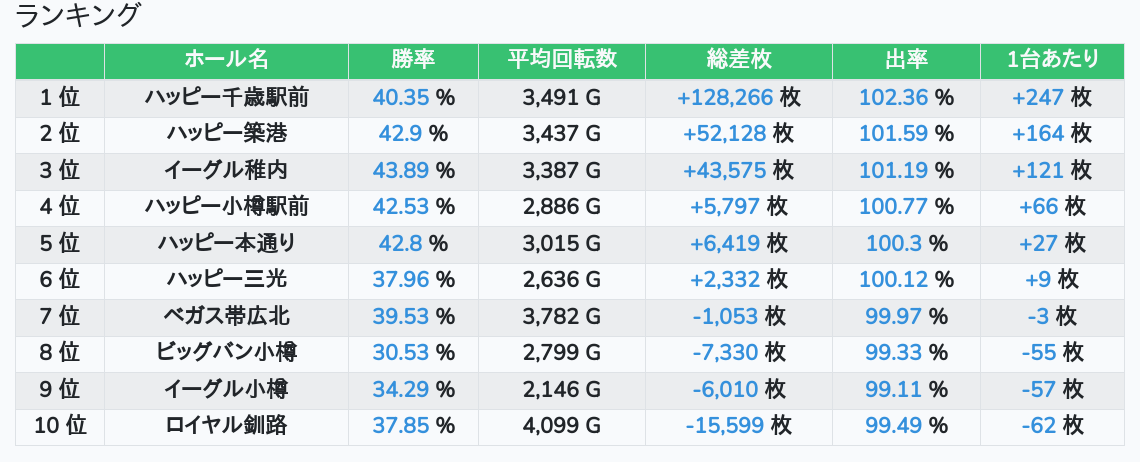Click the 平均回転数 column header

pyautogui.click(x=561, y=60)
